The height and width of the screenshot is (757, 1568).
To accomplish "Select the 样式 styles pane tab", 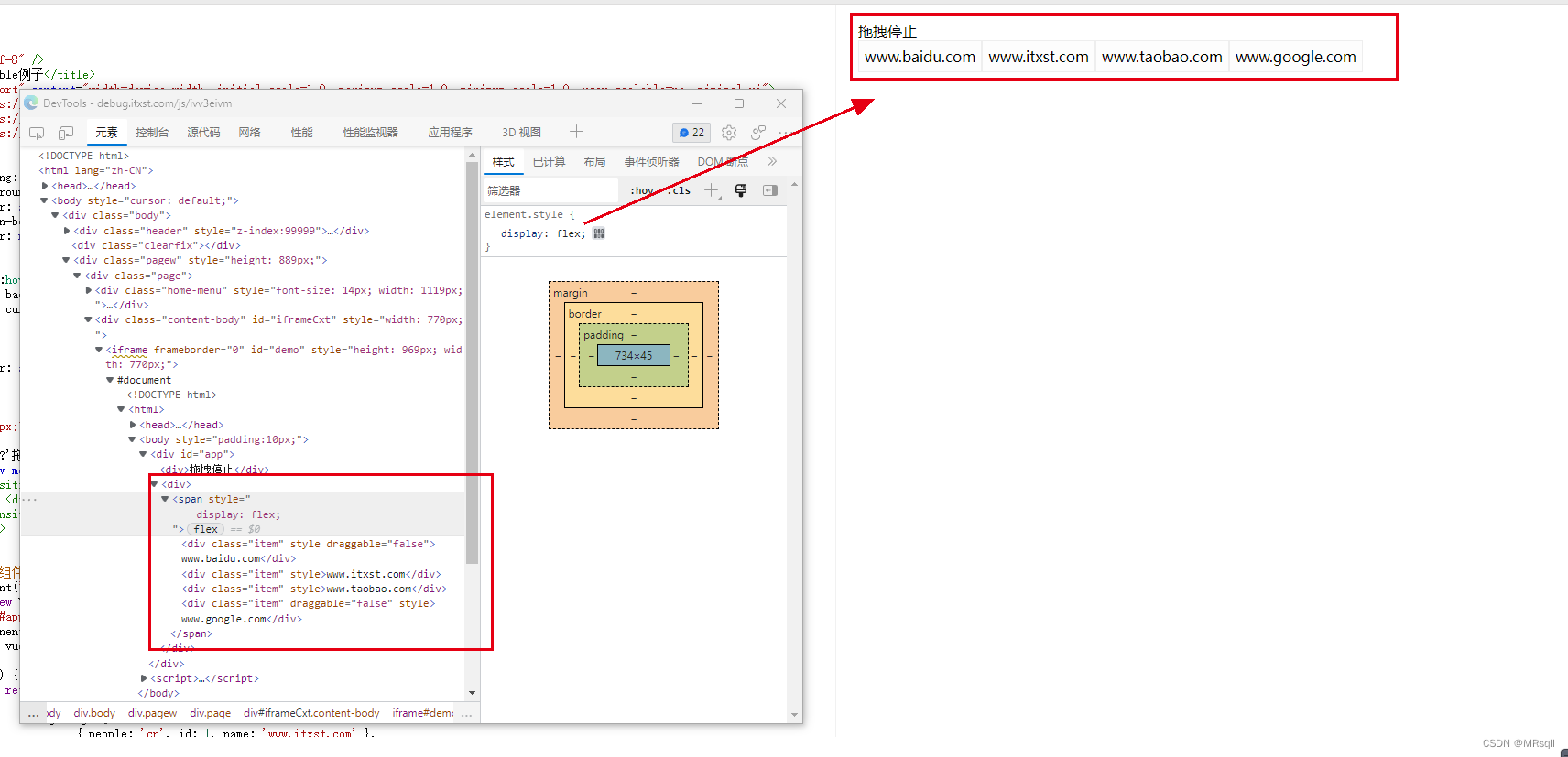I will coord(503,162).
